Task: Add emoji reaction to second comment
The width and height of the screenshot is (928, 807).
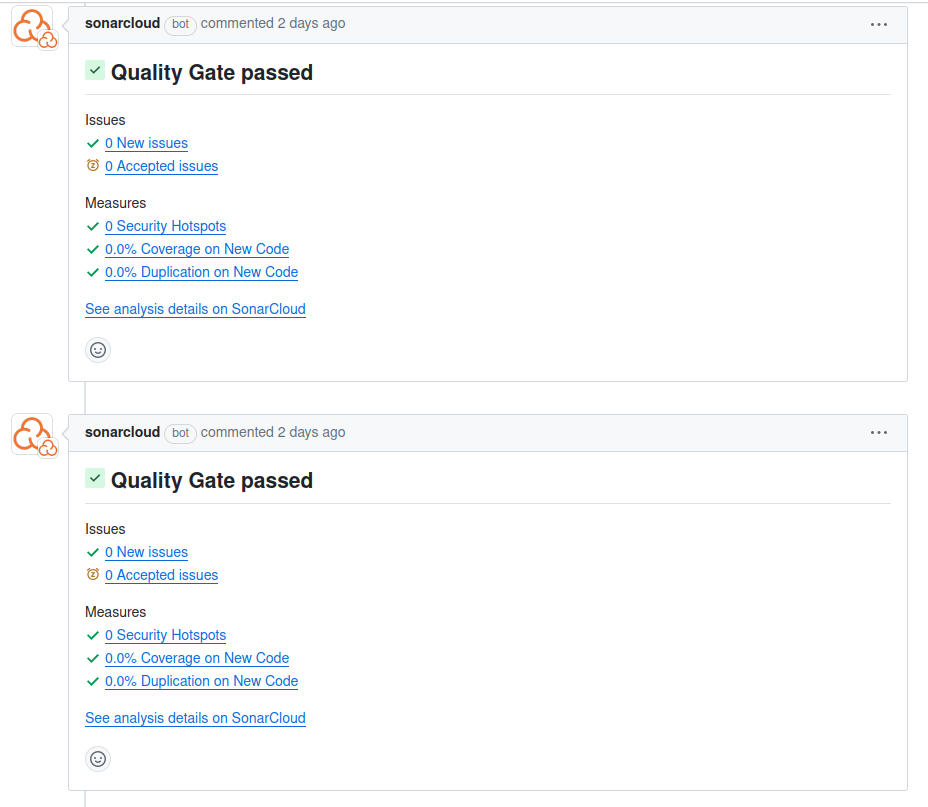Action: [x=98, y=759]
